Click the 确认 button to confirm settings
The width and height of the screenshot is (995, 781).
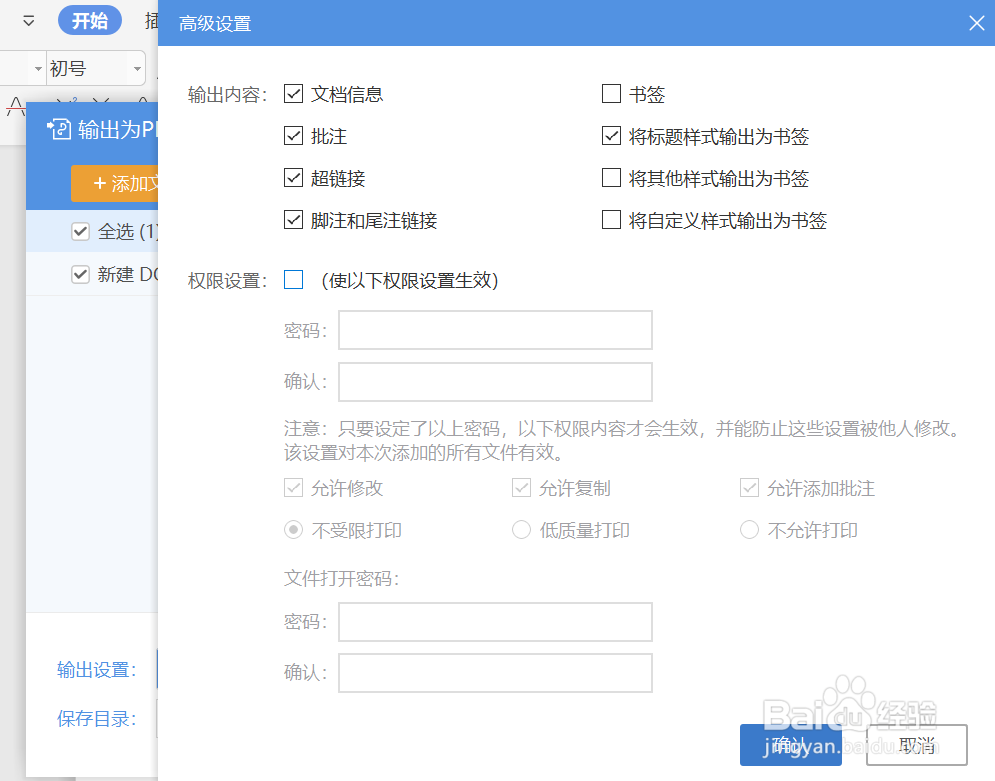point(790,744)
